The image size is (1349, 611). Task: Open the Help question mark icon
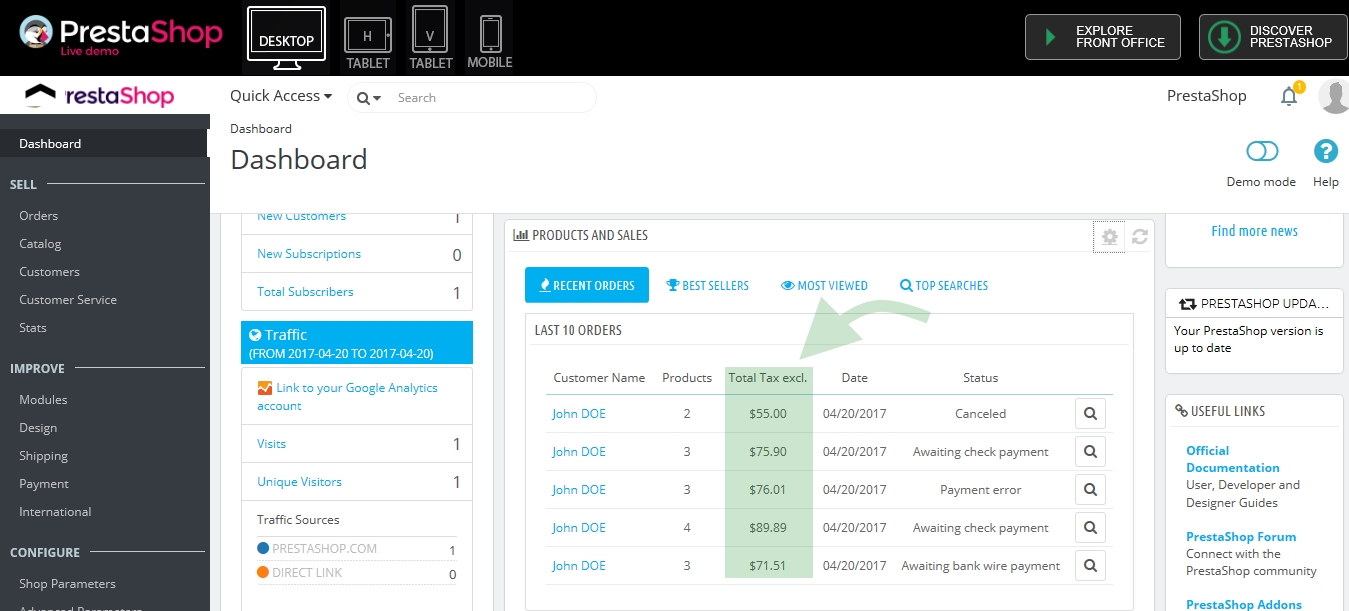(1326, 151)
